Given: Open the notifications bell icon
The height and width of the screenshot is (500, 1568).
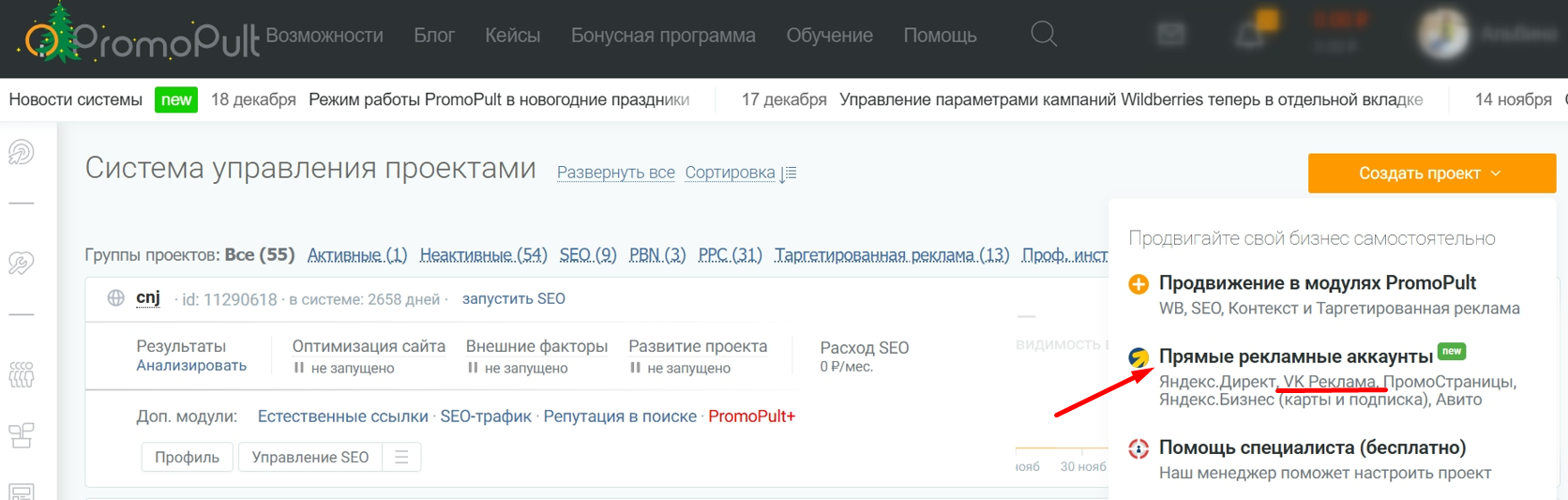Looking at the screenshot, I should pos(1249,35).
